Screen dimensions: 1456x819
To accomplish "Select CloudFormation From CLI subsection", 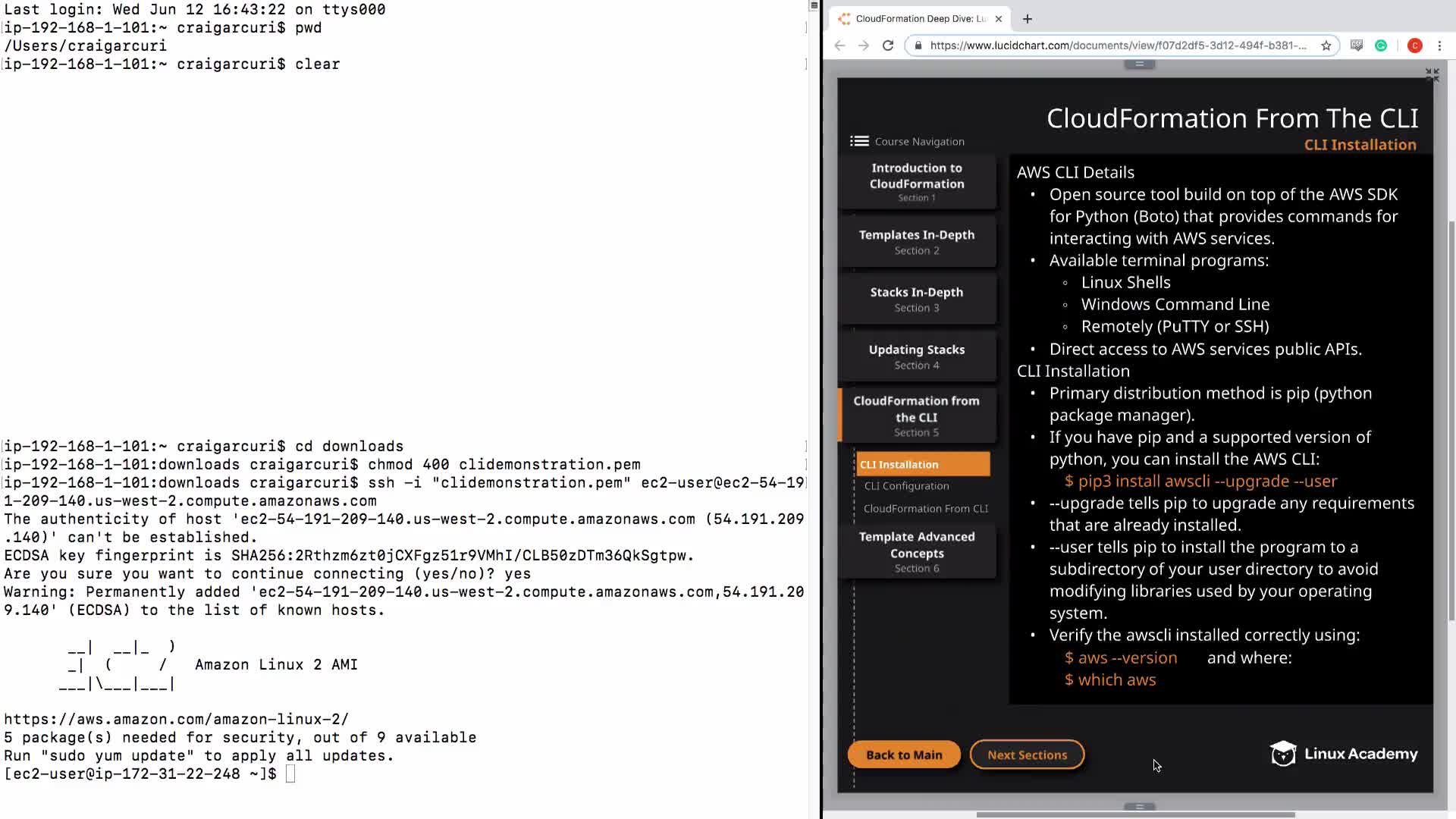I will [925, 509].
